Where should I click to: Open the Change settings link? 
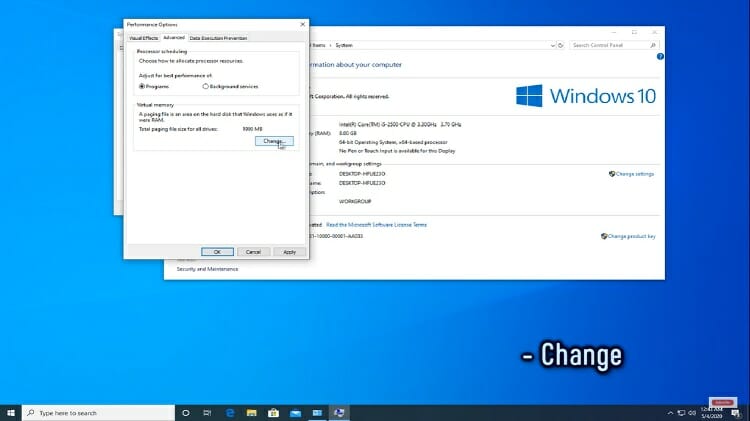point(634,174)
